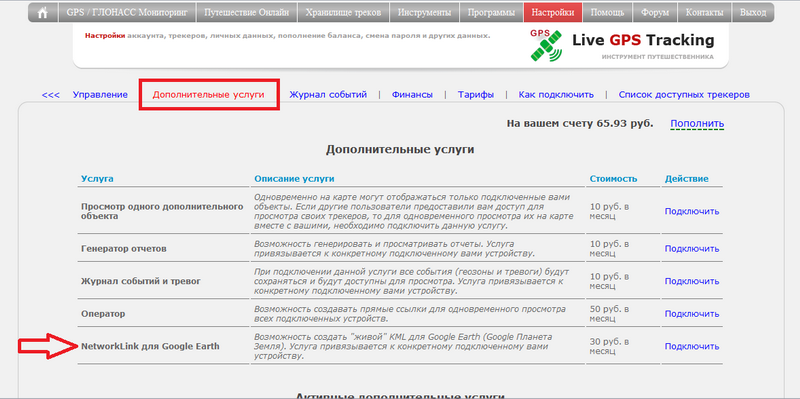Click Подключить for Генератор отчетов service
Viewport: 800px width, 399px height.
pyautogui.click(x=692, y=249)
